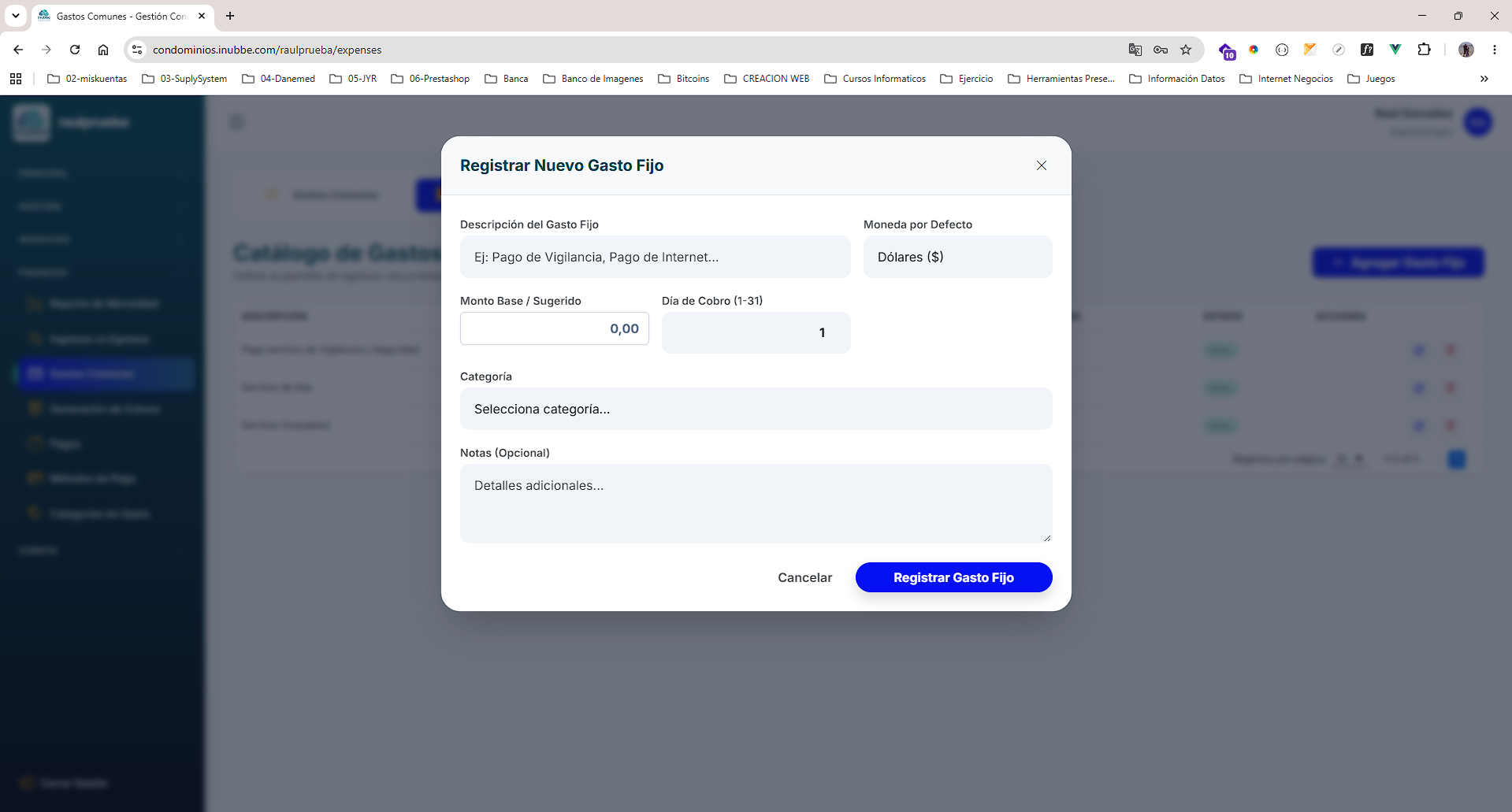The width and height of the screenshot is (1512, 812).
Task: Reload the page with browser refresh icon
Action: 75,50
